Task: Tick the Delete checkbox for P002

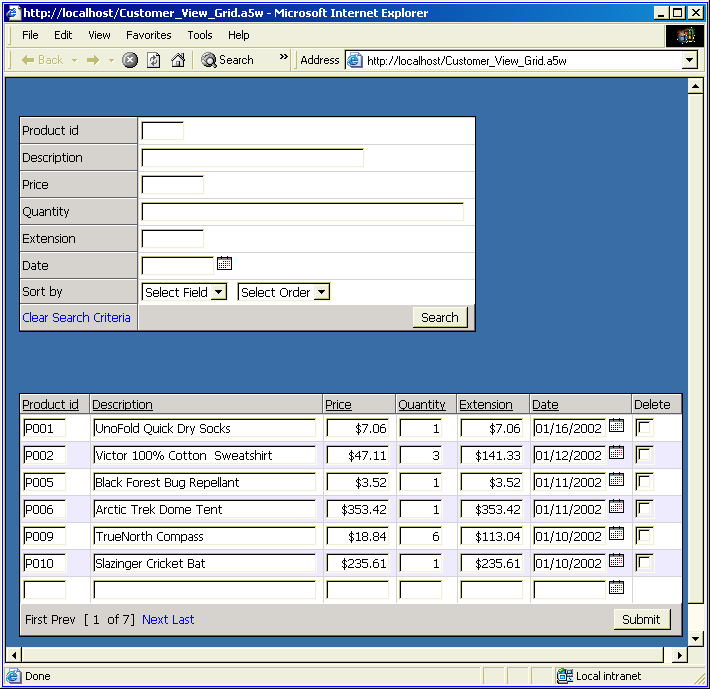Action: [644, 455]
